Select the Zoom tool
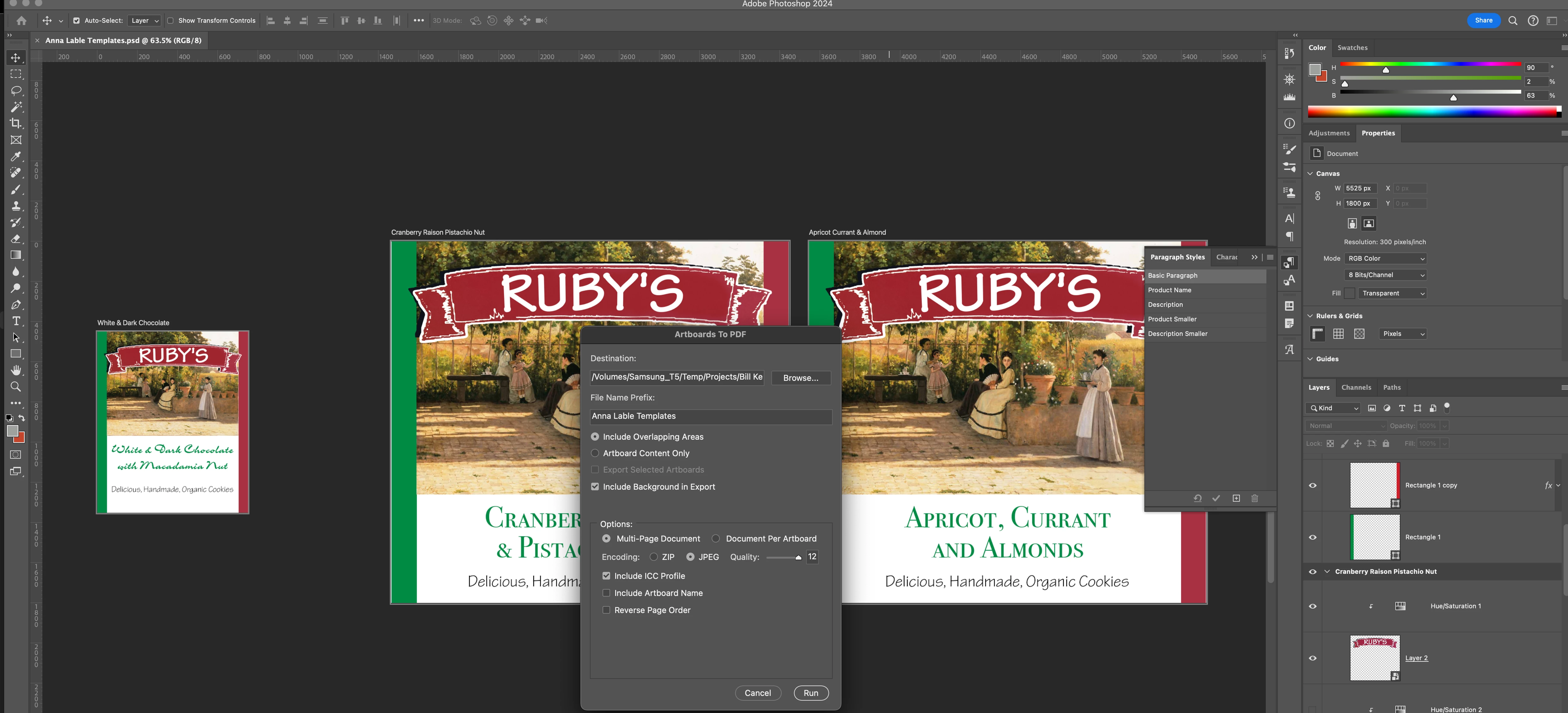 (16, 387)
